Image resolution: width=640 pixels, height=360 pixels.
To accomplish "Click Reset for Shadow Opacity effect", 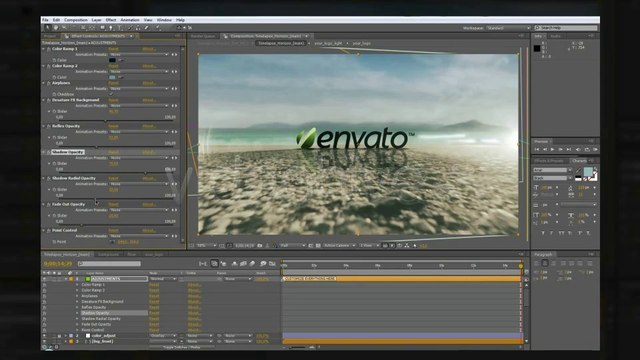I will click(x=113, y=152).
